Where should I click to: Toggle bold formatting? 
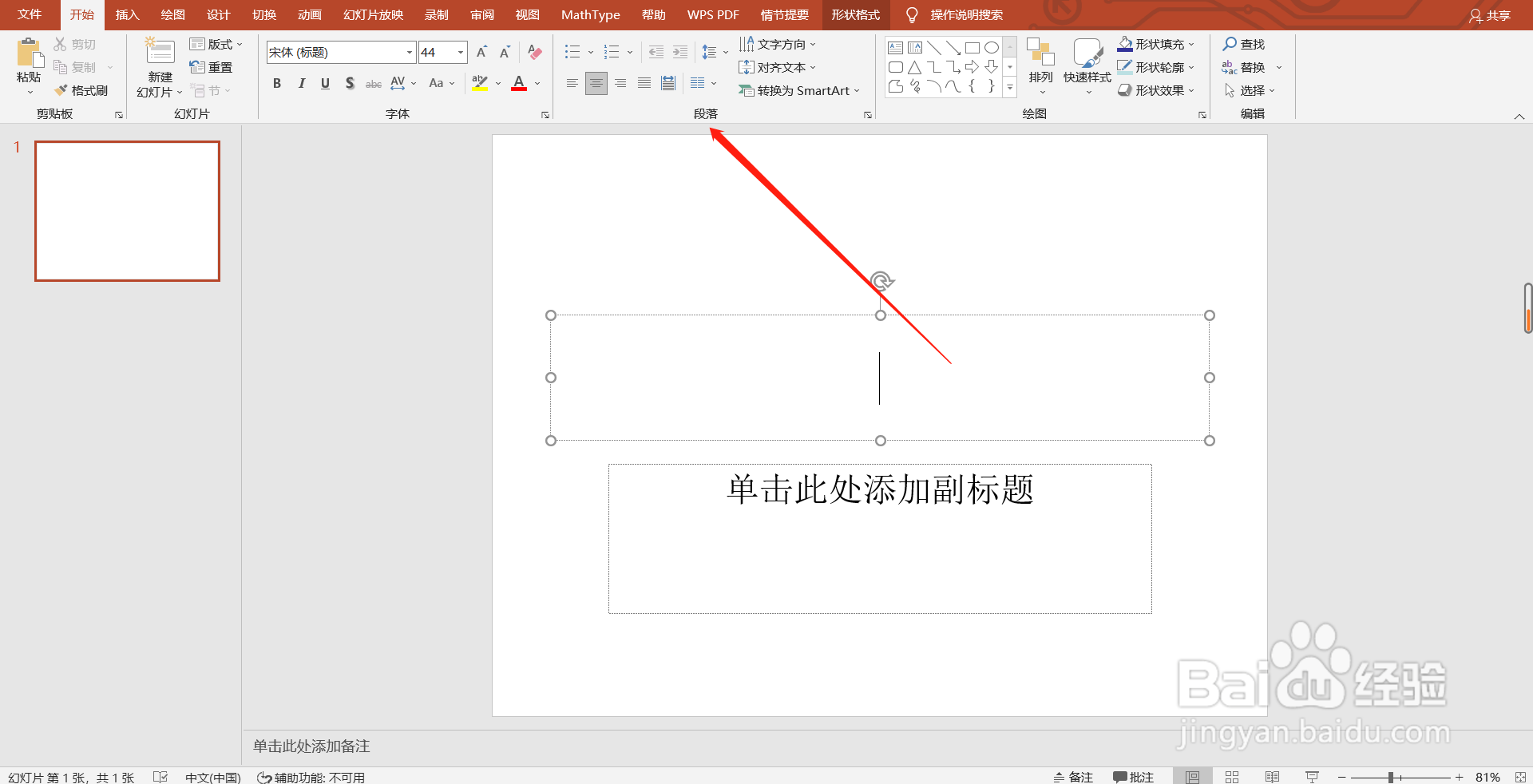tap(276, 82)
